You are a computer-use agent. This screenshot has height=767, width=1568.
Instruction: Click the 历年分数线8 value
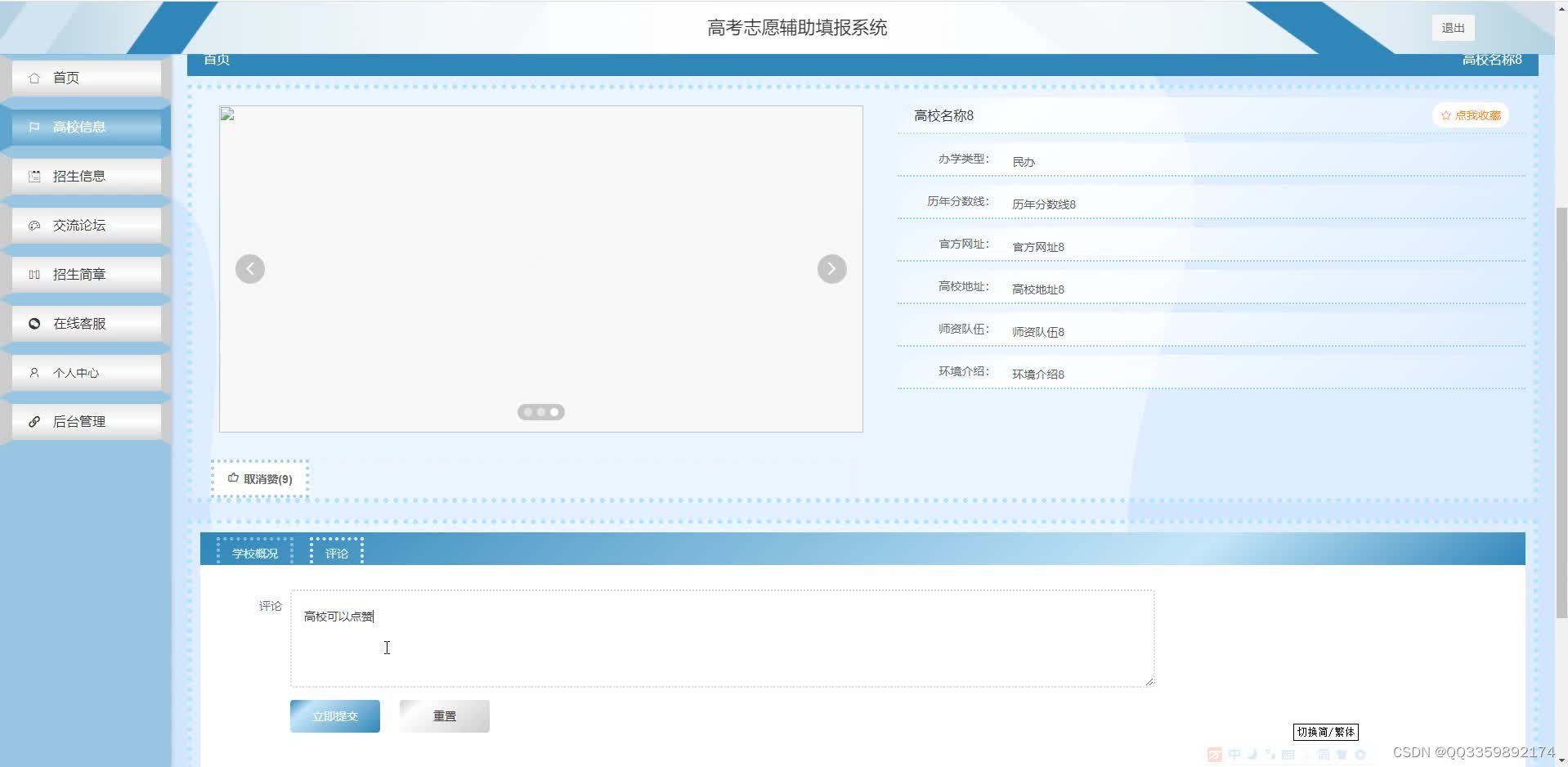(x=1044, y=204)
